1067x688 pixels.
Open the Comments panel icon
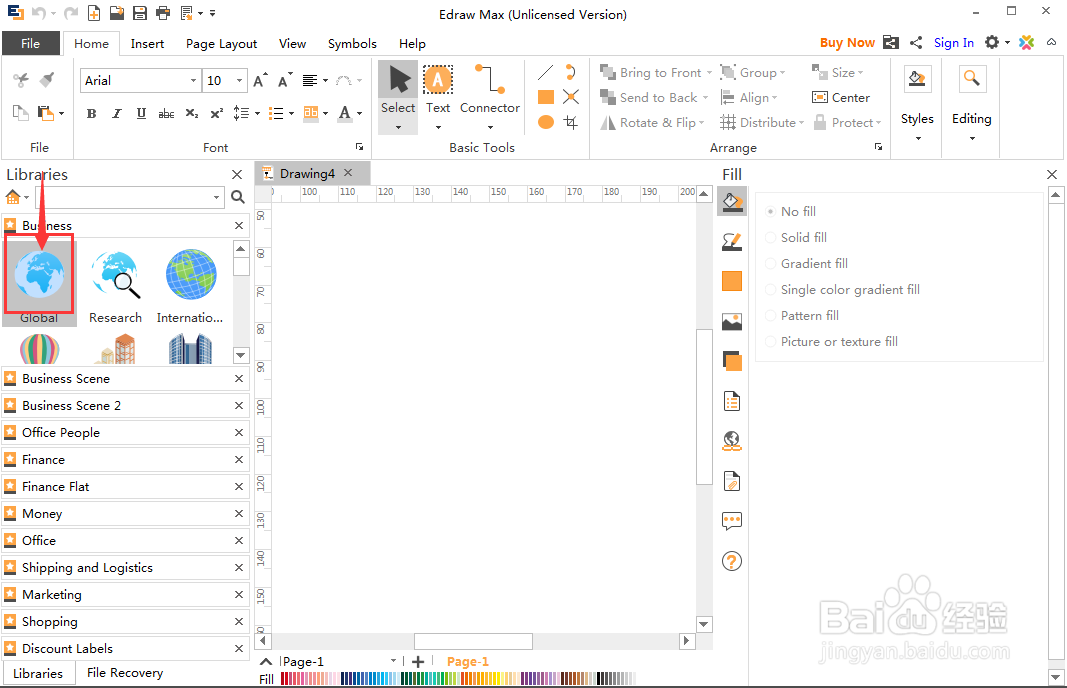(732, 521)
